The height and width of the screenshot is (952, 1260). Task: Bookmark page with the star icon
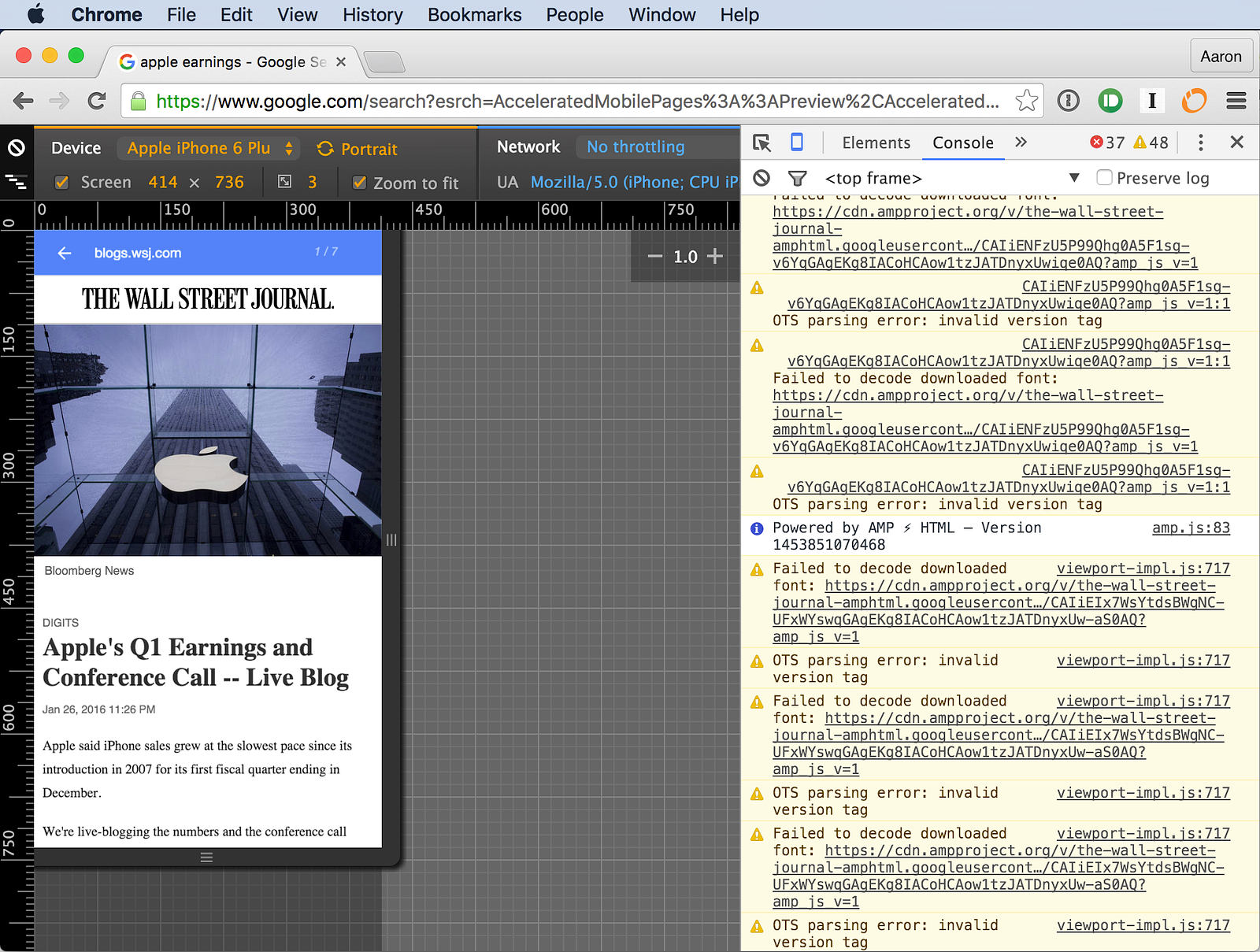coord(1026,101)
